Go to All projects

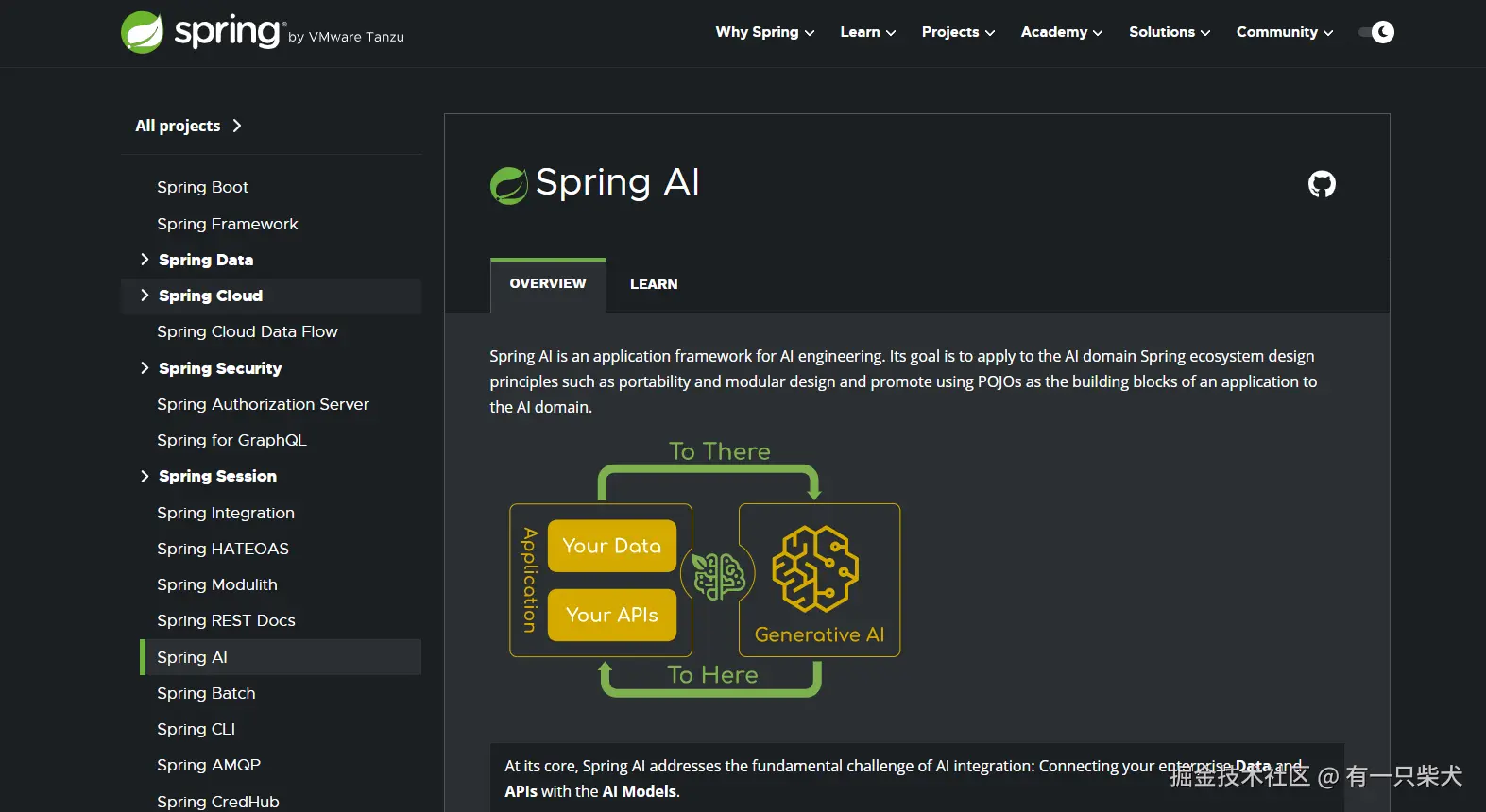pos(188,126)
